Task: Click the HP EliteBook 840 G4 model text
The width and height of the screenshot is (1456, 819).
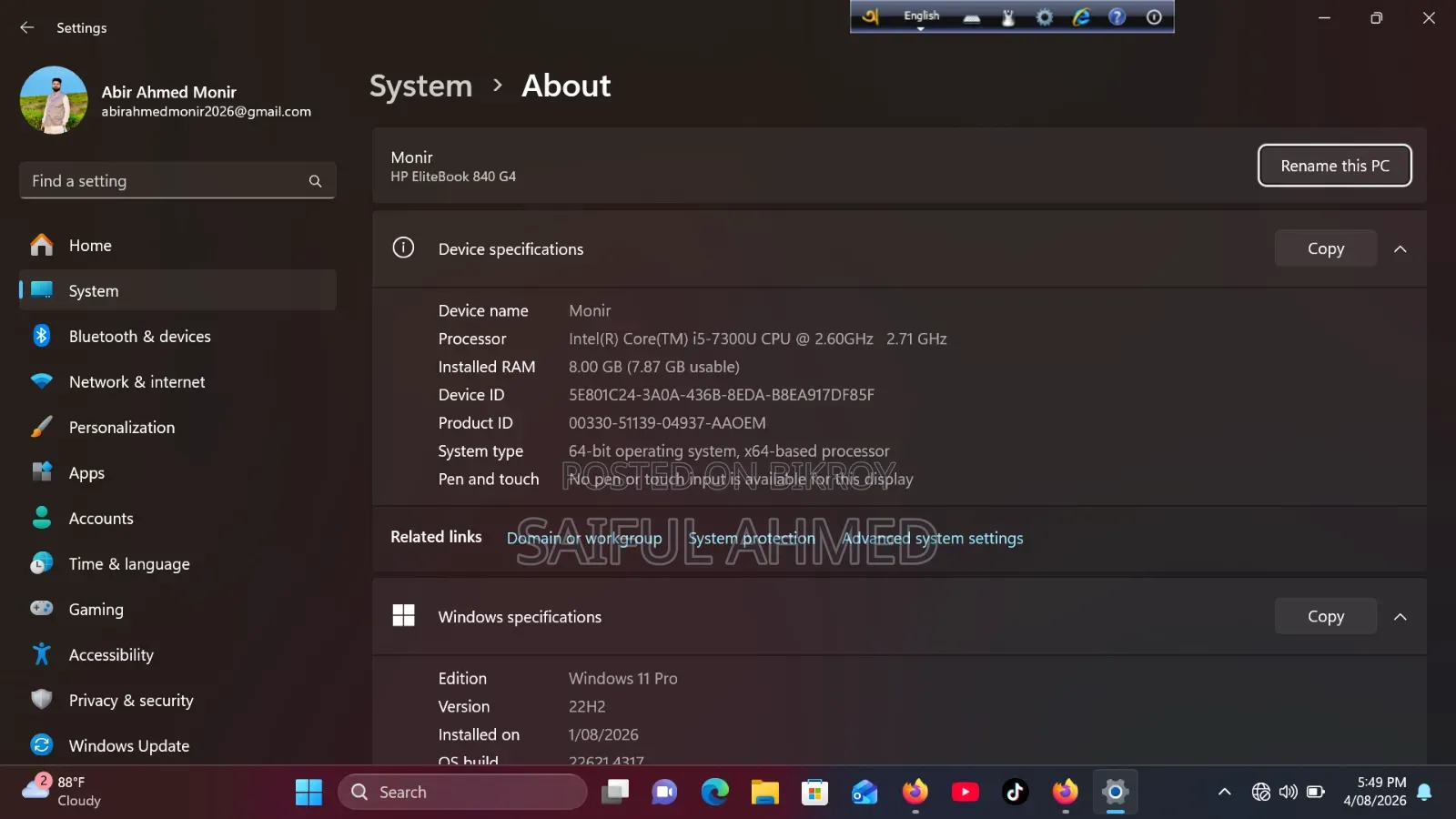Action: click(x=453, y=177)
